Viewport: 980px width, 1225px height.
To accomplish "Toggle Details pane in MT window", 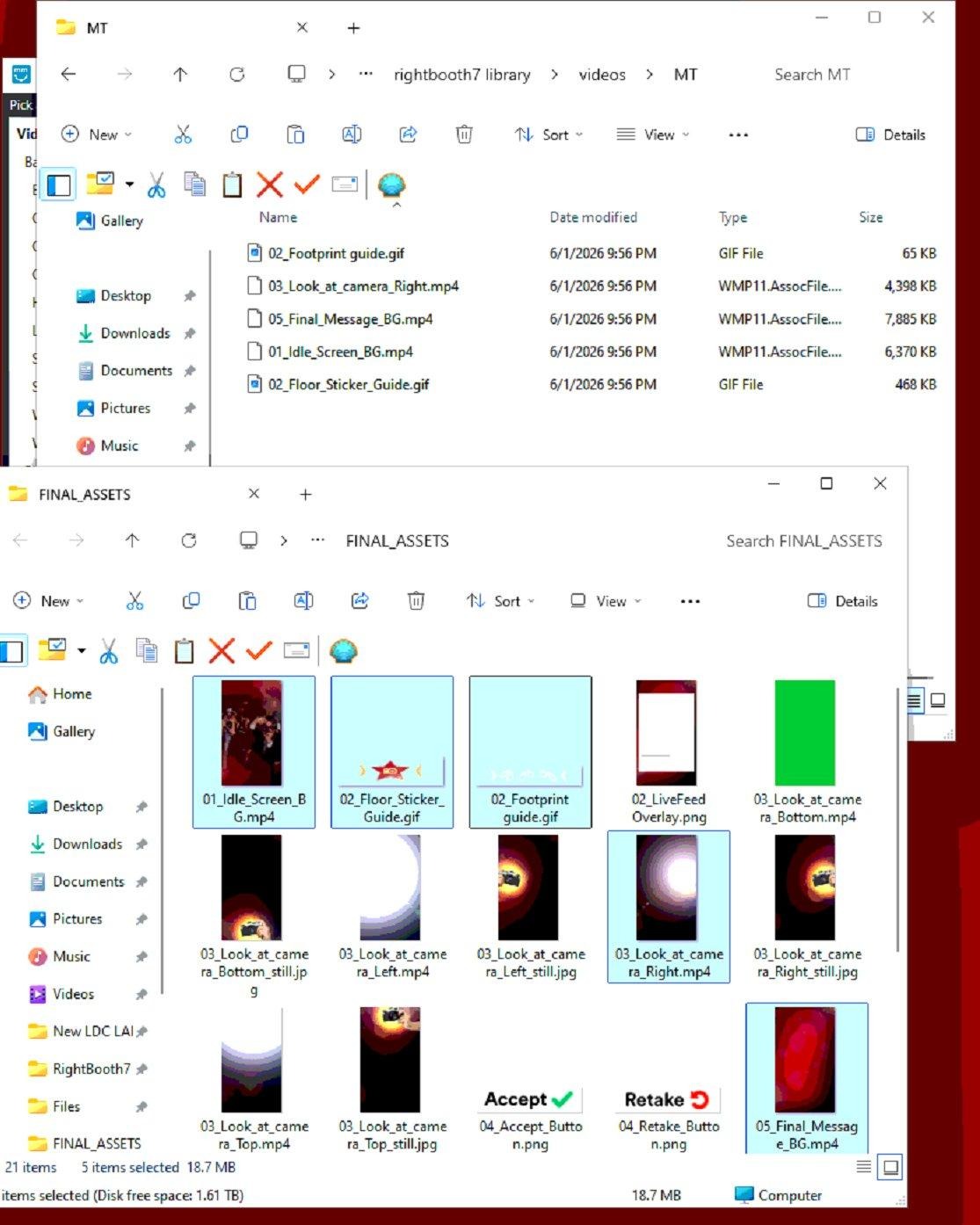I will [890, 134].
